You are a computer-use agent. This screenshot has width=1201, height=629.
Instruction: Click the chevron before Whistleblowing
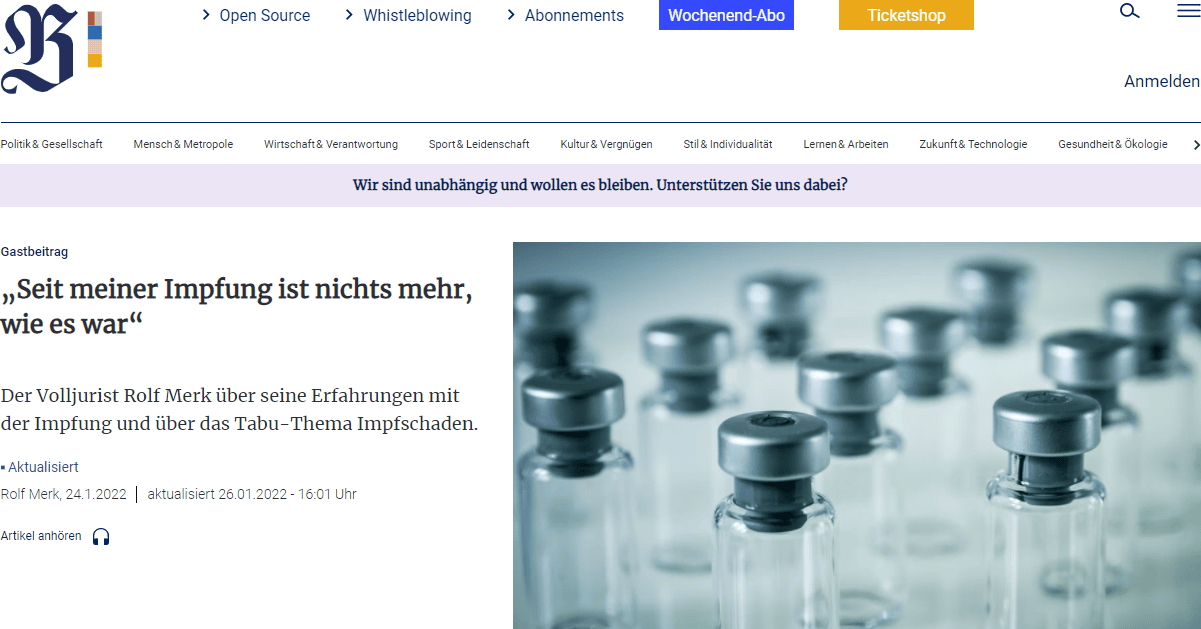pos(349,15)
